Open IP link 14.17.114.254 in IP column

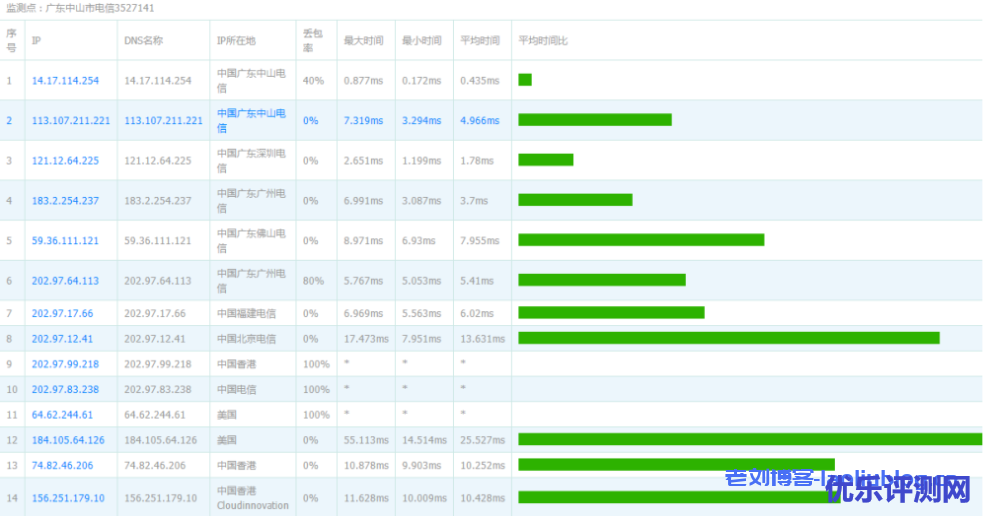65,80
